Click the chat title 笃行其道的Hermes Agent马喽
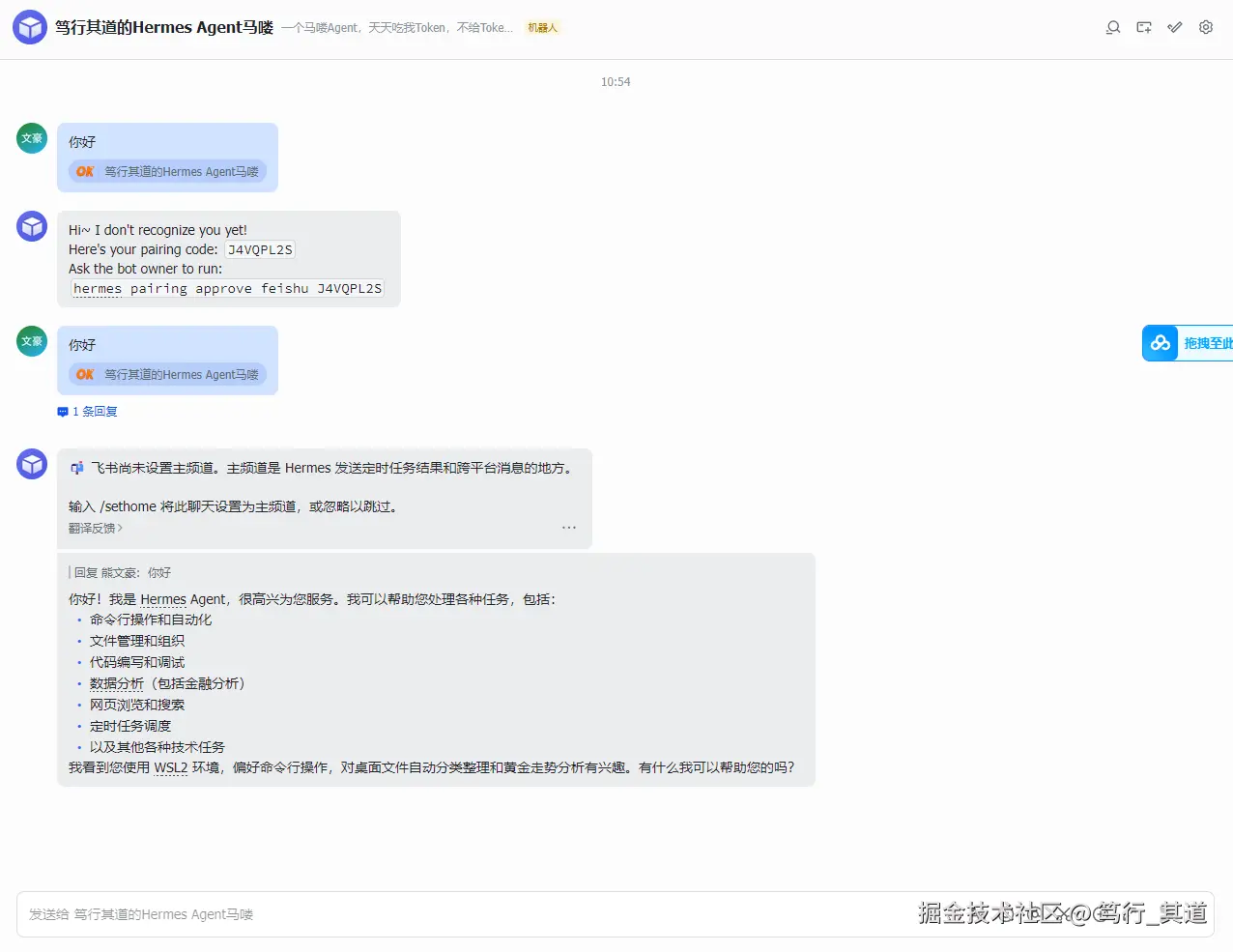 pyautogui.click(x=164, y=27)
